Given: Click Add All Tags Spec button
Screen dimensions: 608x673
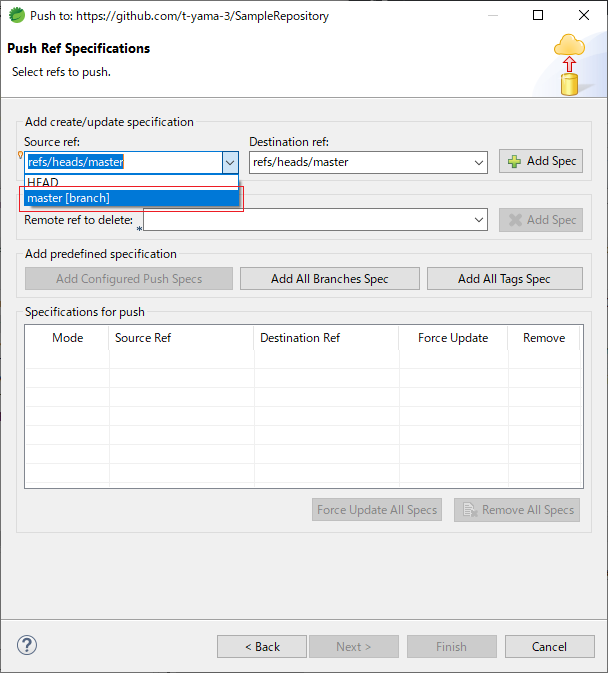Looking at the screenshot, I should point(505,279).
